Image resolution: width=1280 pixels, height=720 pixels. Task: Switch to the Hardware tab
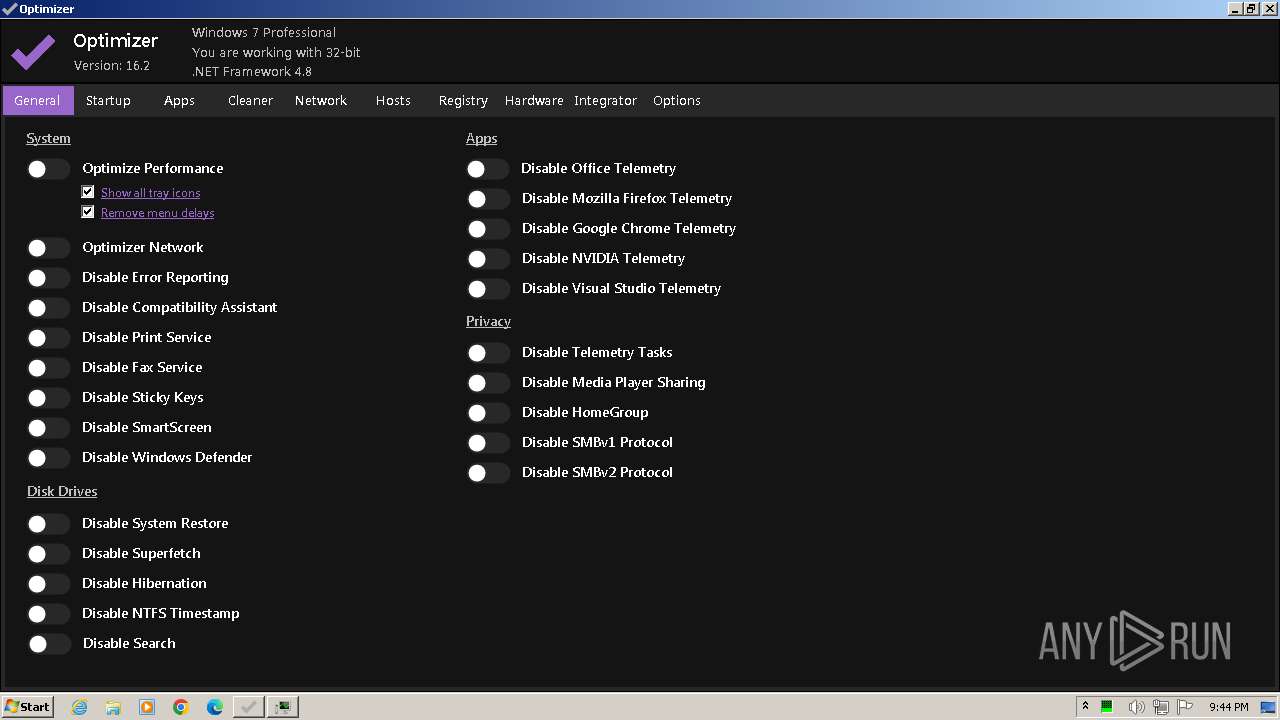click(x=534, y=100)
